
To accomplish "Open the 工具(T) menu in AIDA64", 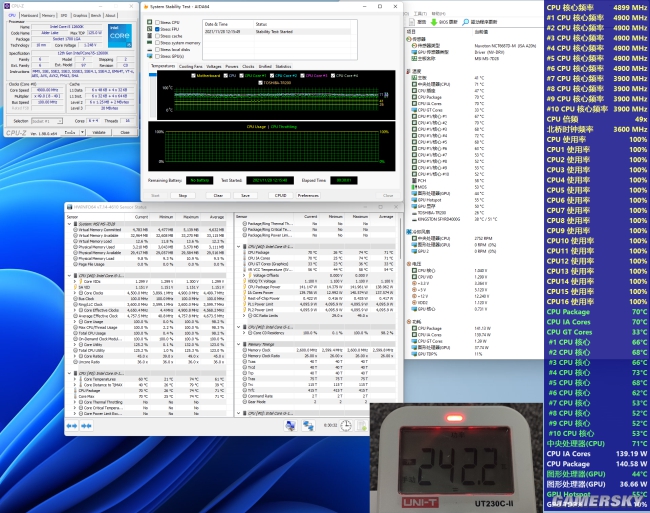I will pos(420,14).
